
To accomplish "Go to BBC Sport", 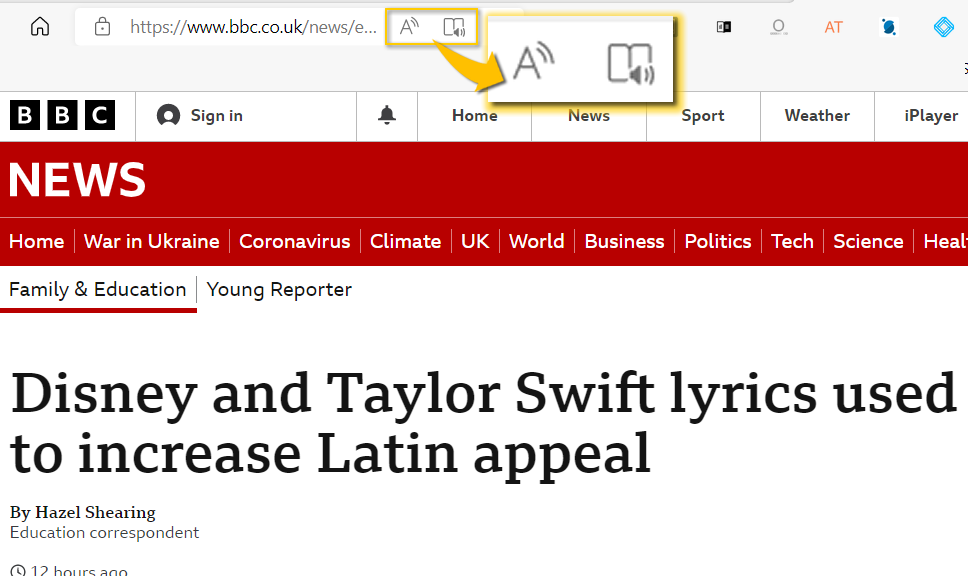I will 703,115.
